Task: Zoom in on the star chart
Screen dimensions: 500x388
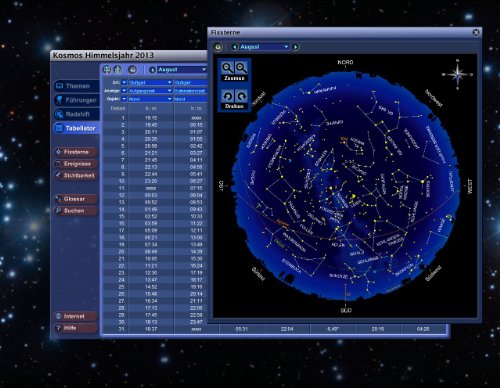Action: (x=241, y=68)
